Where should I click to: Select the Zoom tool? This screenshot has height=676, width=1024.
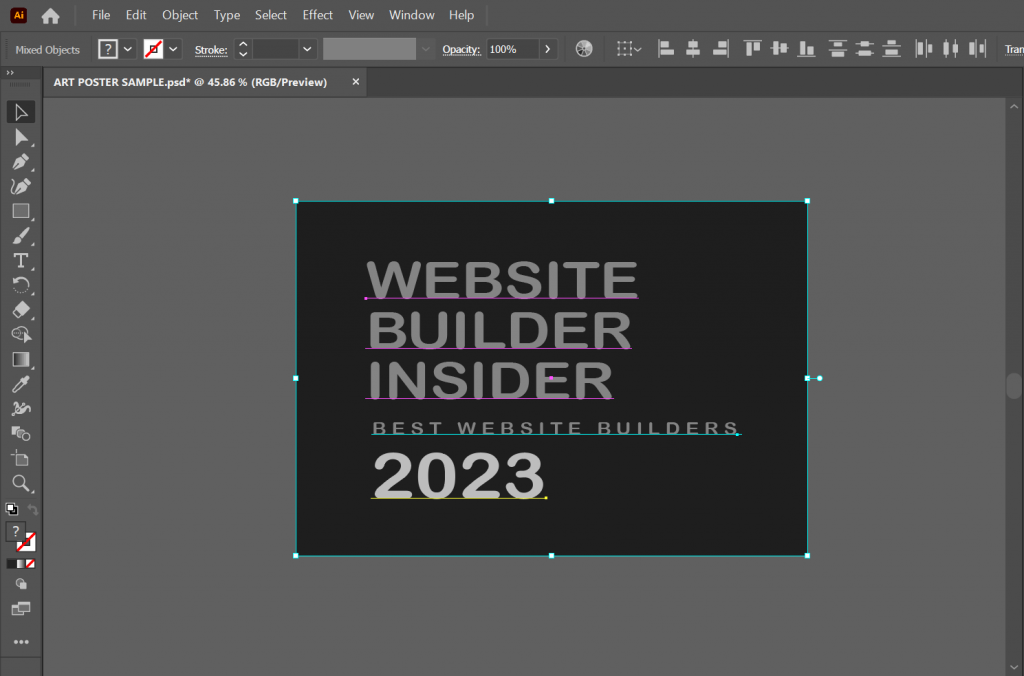22,483
